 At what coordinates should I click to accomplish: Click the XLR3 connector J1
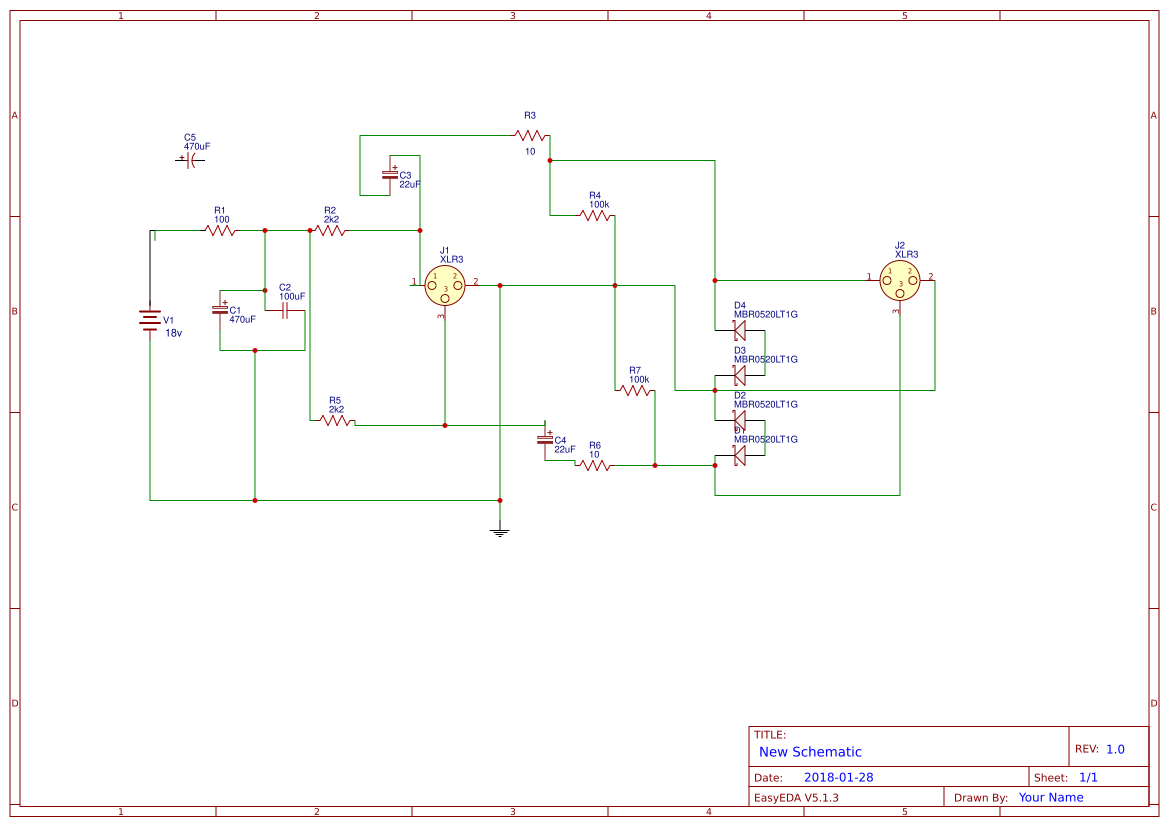coord(444,287)
